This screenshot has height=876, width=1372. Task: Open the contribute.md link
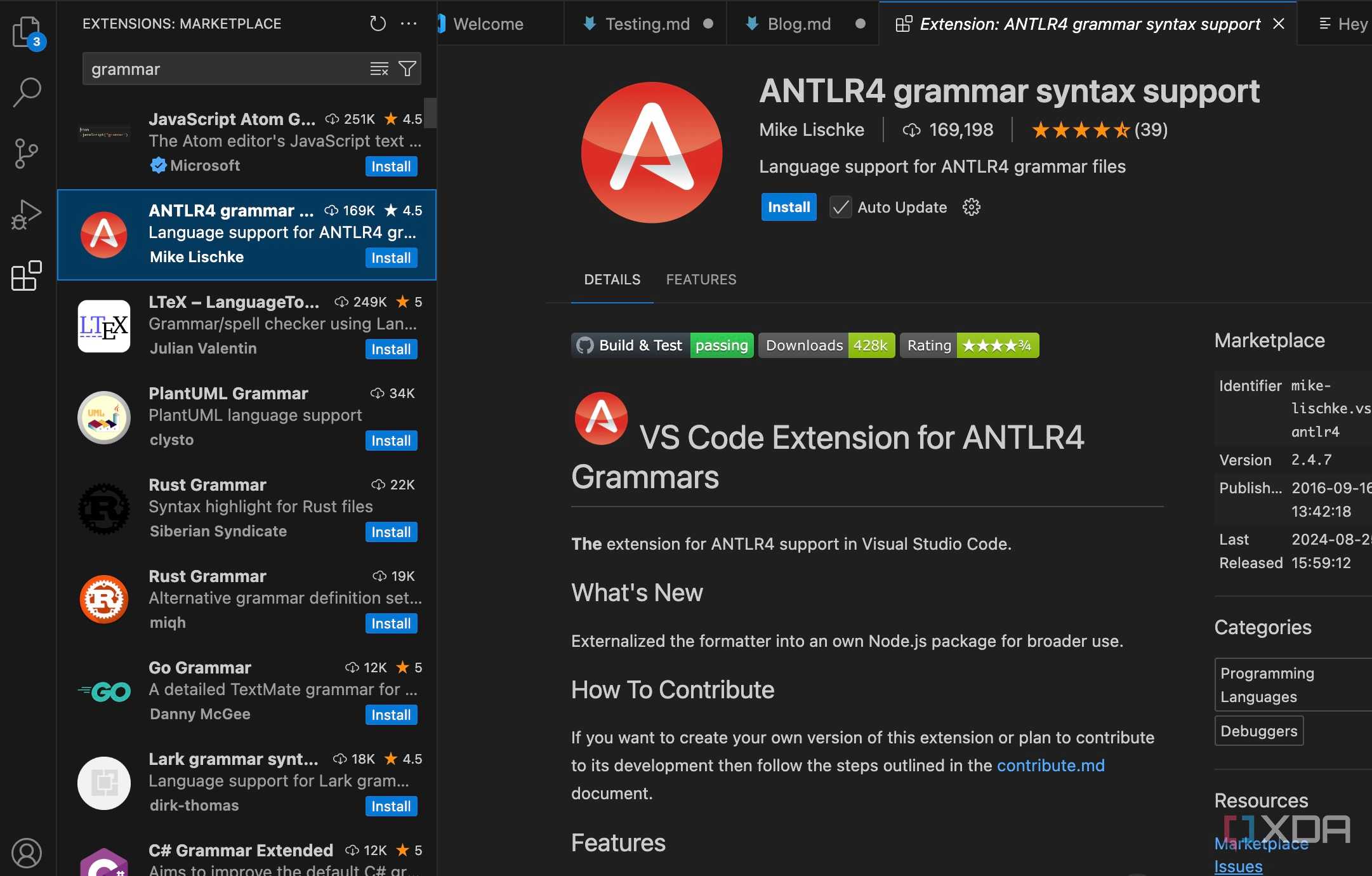tap(1050, 765)
